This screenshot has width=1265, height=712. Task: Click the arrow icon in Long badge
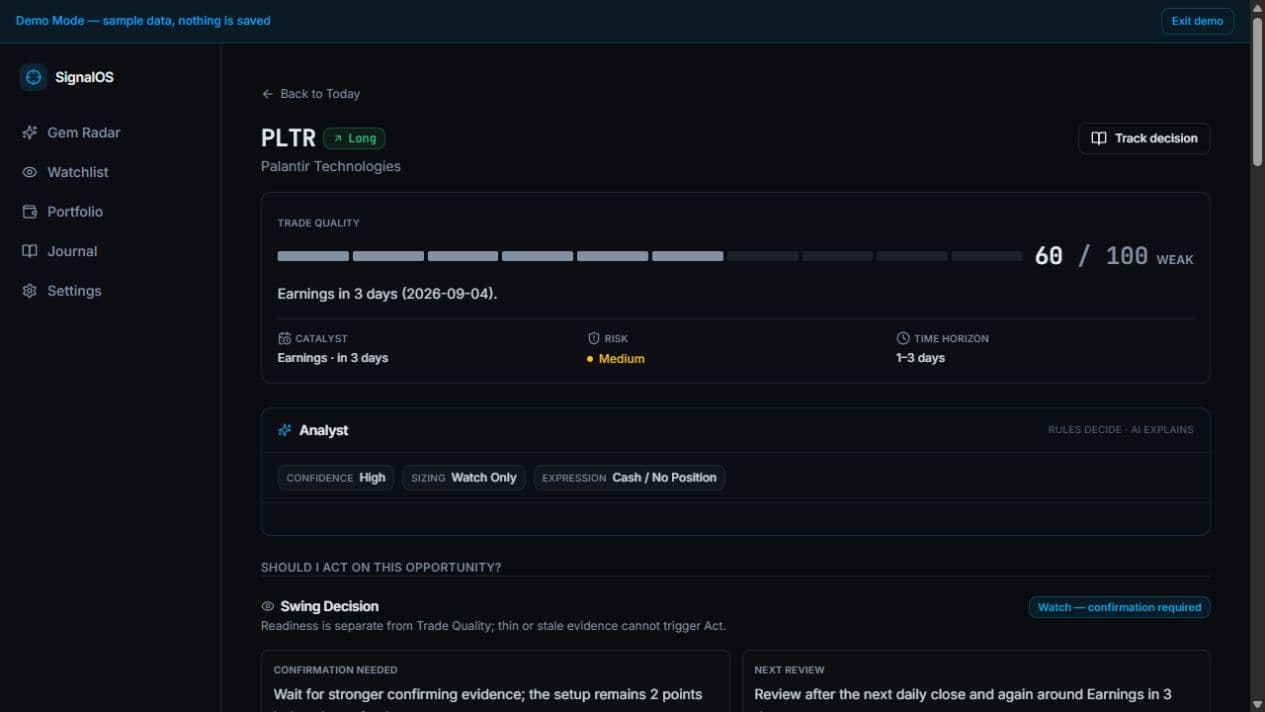338,138
